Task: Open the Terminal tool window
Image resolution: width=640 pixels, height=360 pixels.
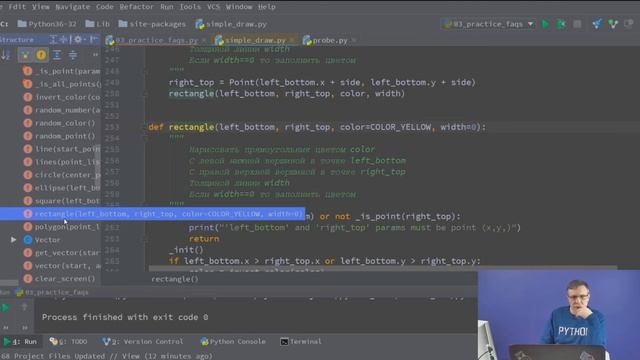Action: click(301, 342)
